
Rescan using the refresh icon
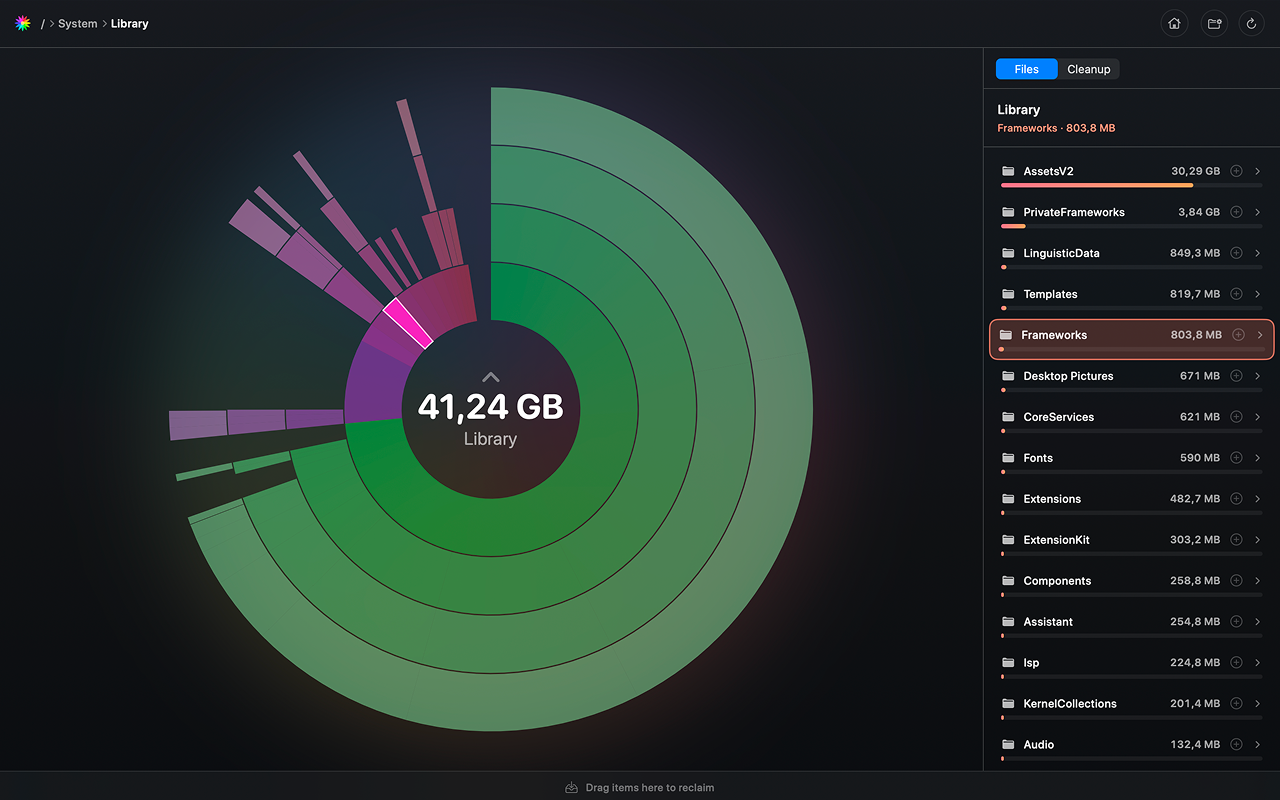tap(1251, 24)
